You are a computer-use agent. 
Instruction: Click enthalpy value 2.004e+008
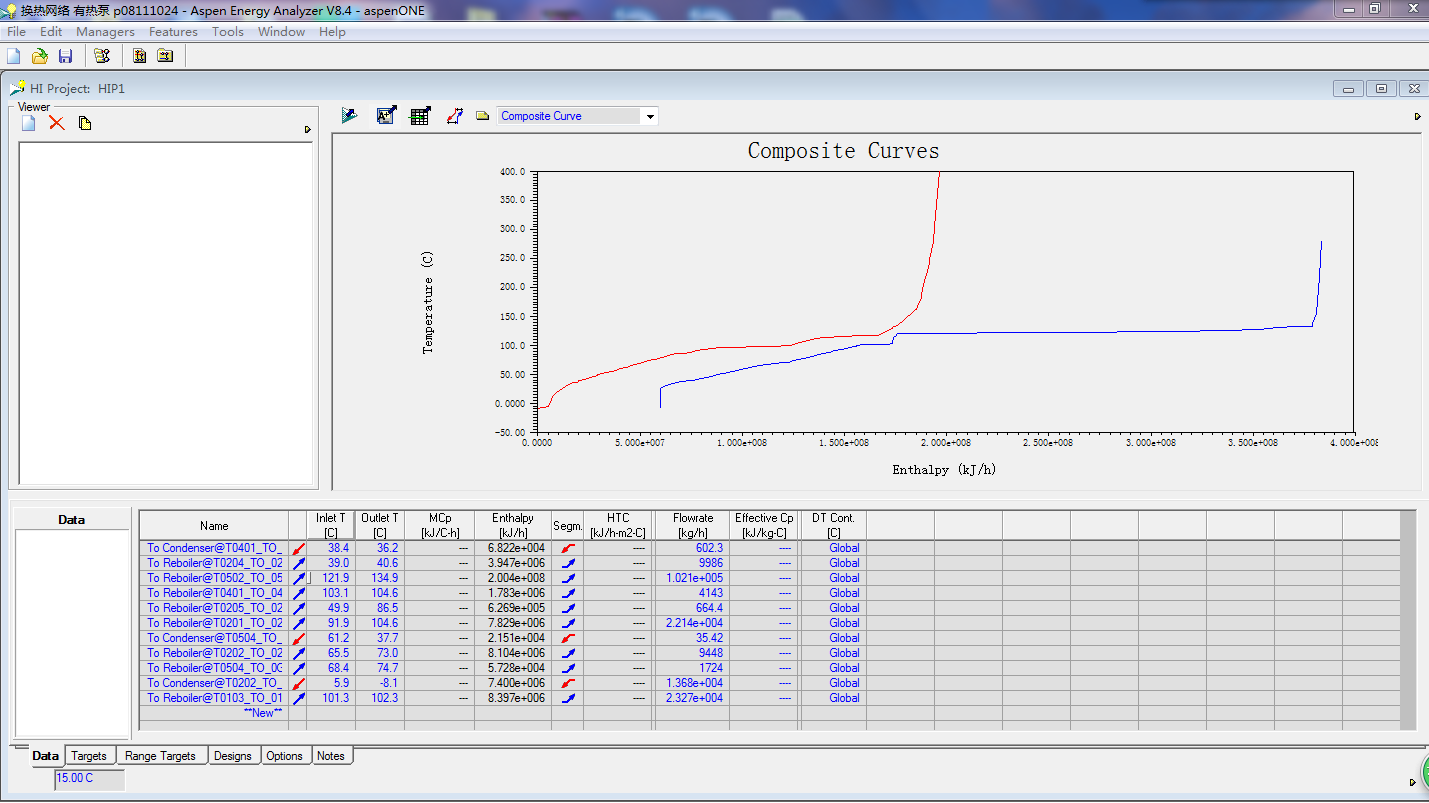pyautogui.click(x=513, y=578)
